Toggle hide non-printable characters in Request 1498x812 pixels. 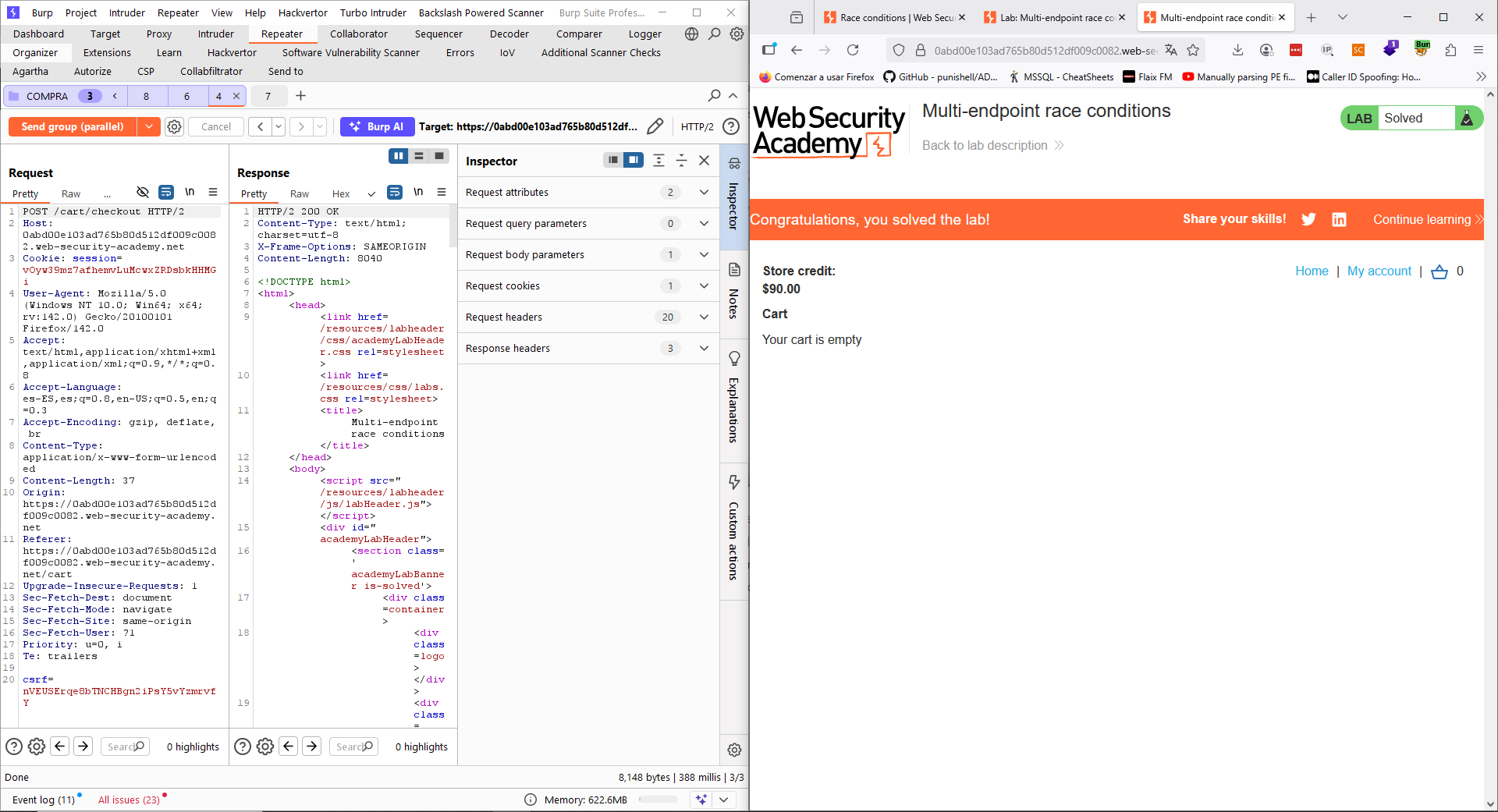click(x=142, y=193)
